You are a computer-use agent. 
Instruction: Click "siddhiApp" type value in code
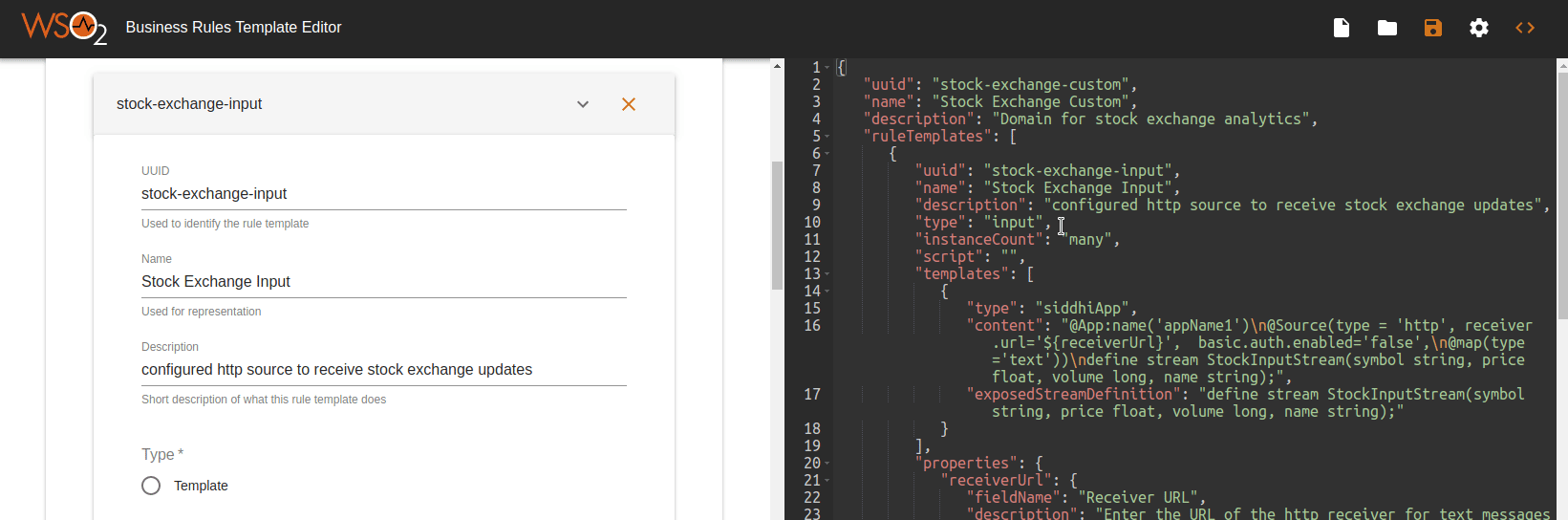click(x=1082, y=308)
